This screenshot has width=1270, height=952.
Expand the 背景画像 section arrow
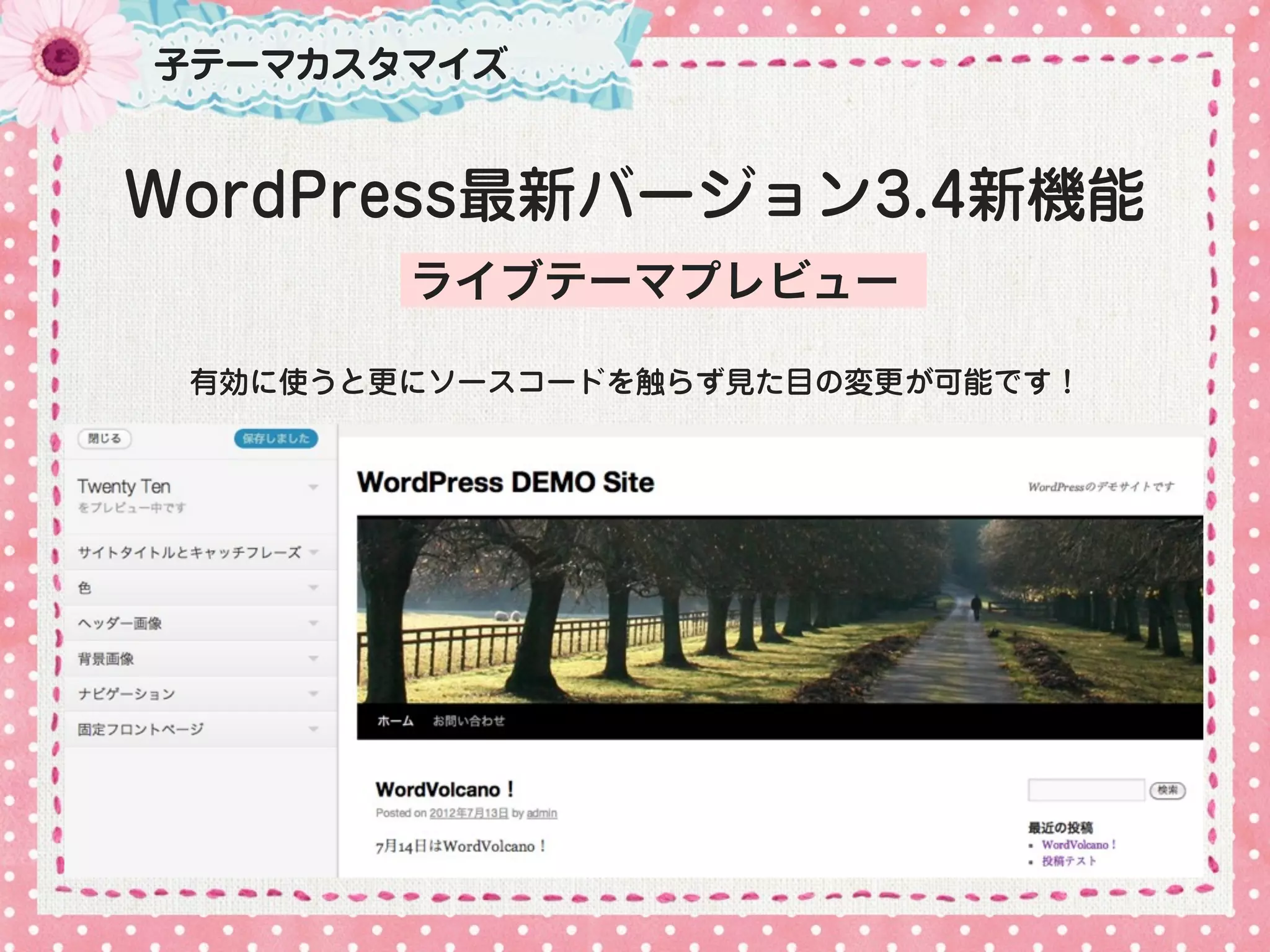pos(314,658)
